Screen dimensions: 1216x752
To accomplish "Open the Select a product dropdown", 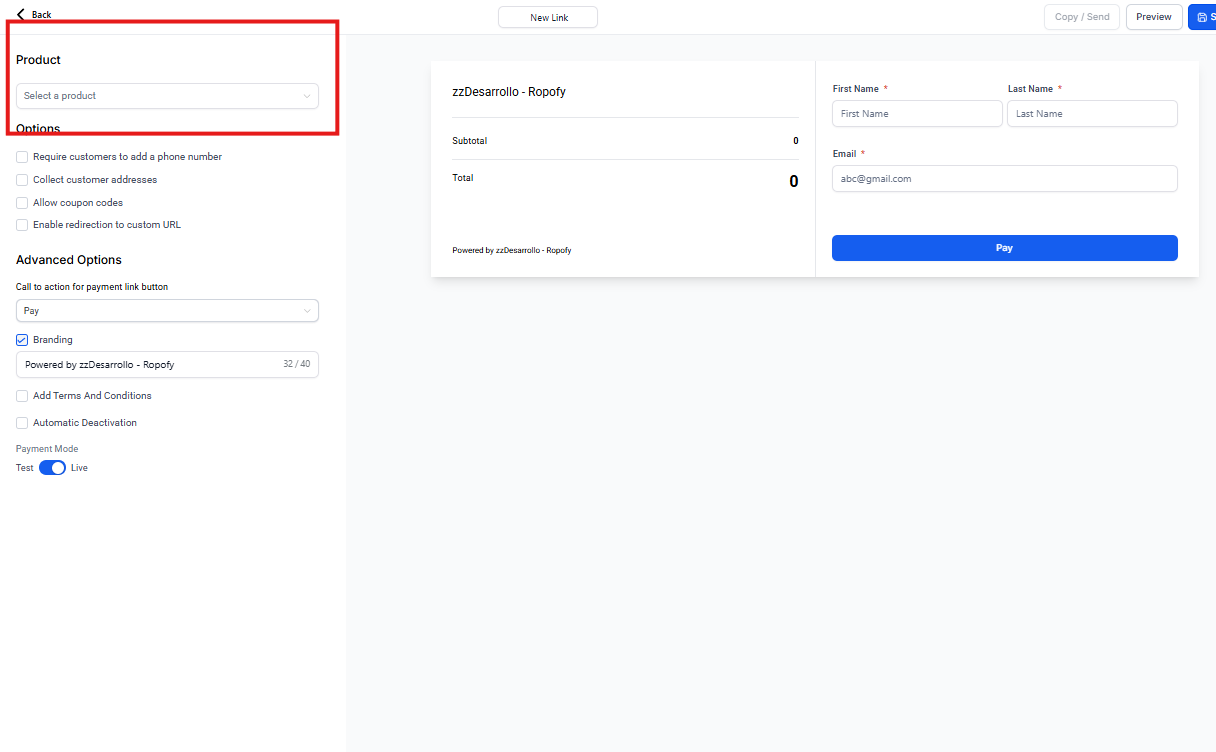I will [160, 96].
